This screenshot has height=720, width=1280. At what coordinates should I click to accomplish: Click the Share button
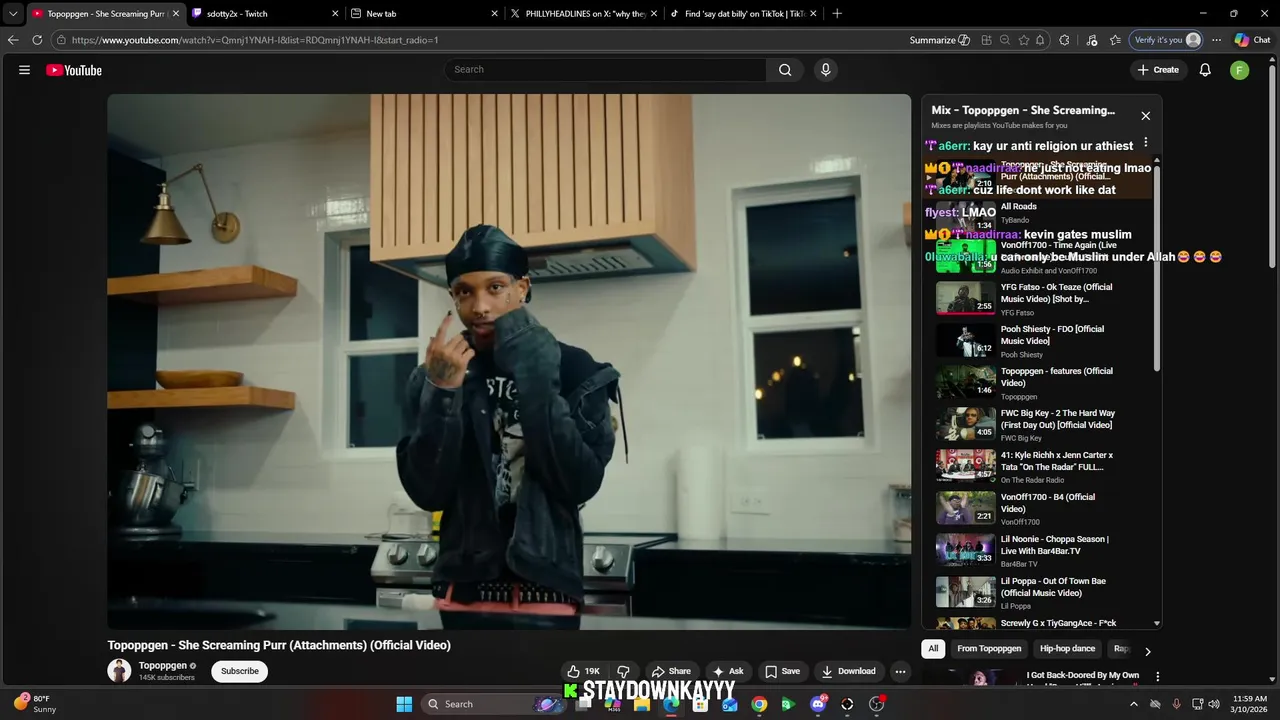(671, 671)
